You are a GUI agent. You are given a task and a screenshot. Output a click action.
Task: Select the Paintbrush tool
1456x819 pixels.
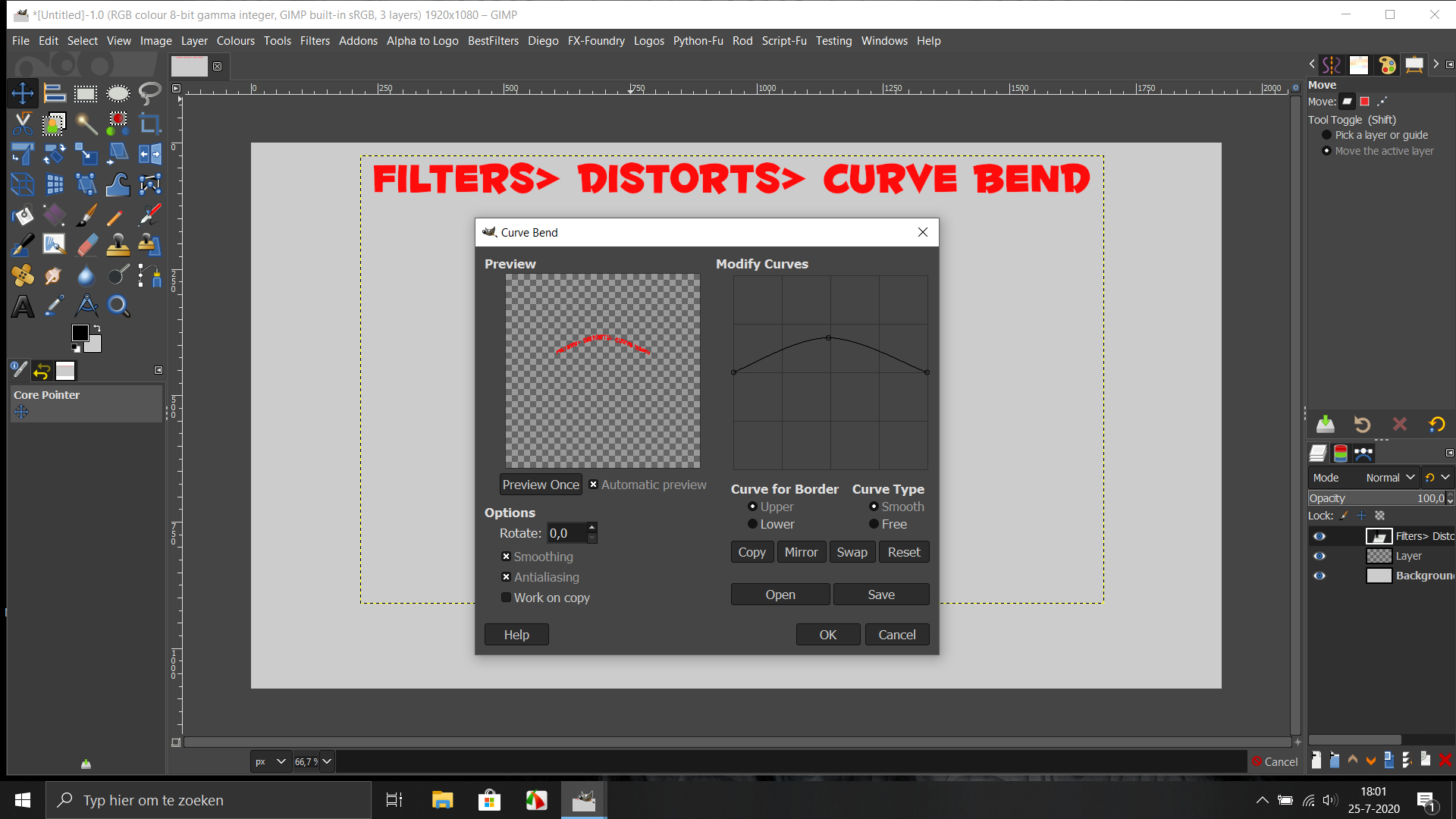click(86, 216)
